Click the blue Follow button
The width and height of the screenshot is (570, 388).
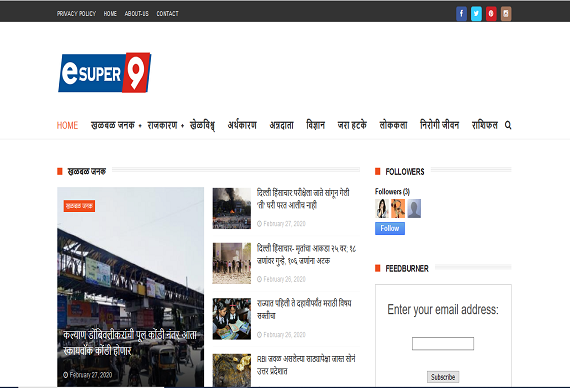coord(390,228)
